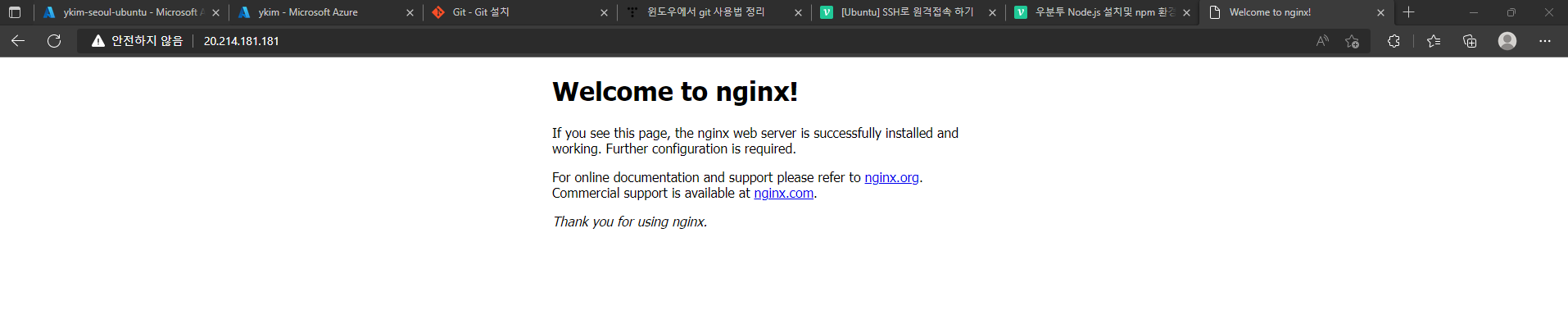Open the nginx.com link
Screen dimensions: 1568x329
tap(783, 193)
